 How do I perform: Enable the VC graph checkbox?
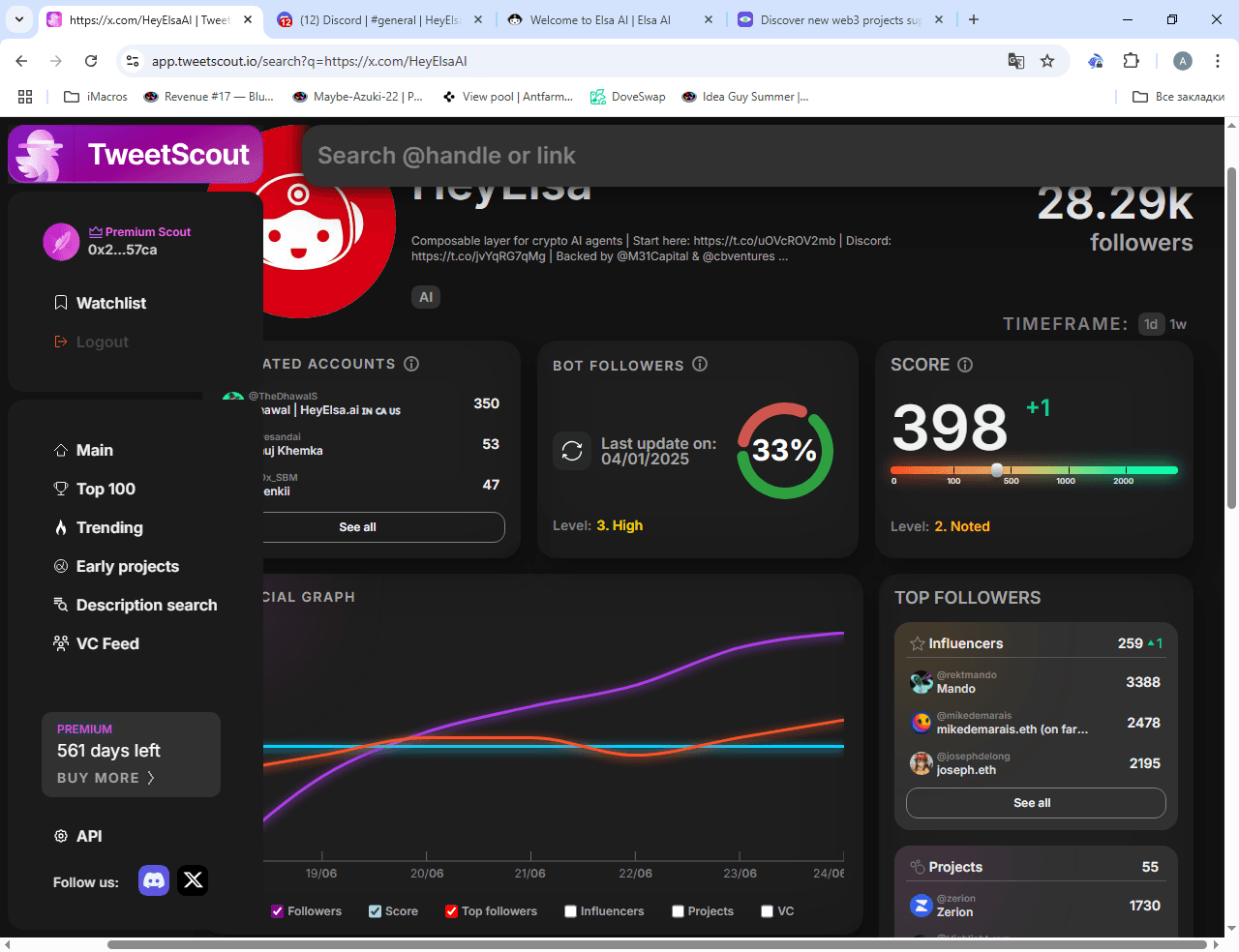coord(768,911)
